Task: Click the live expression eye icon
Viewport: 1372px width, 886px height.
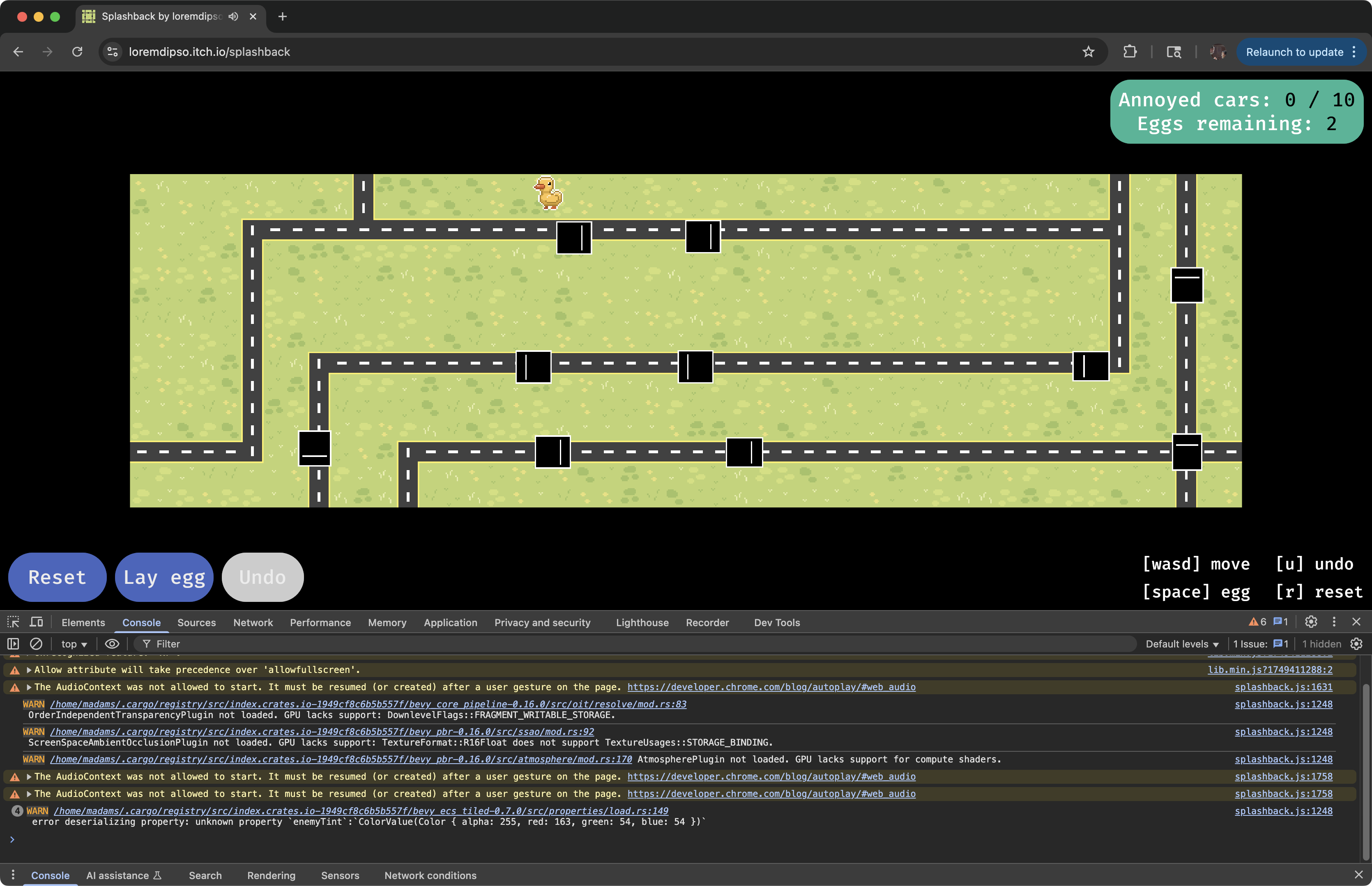Action: (112, 644)
